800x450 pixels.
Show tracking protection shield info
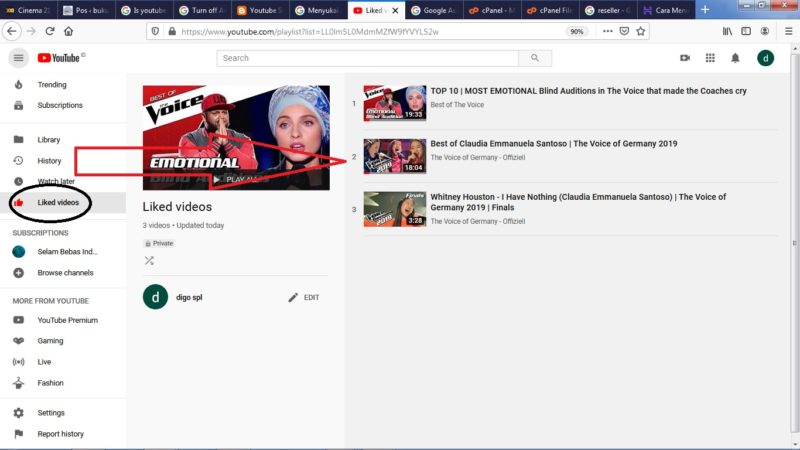tap(155, 32)
